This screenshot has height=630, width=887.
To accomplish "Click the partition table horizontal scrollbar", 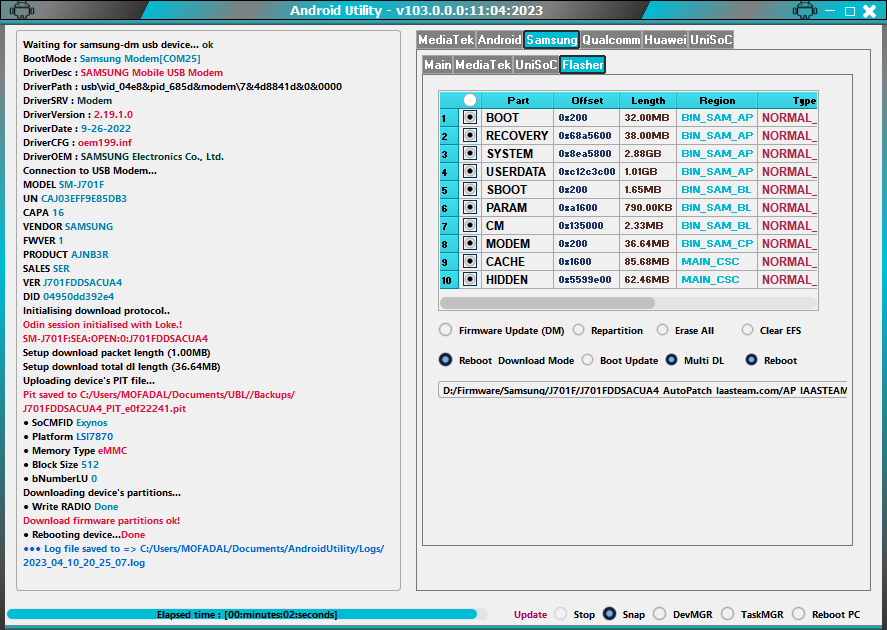I will 548,303.
